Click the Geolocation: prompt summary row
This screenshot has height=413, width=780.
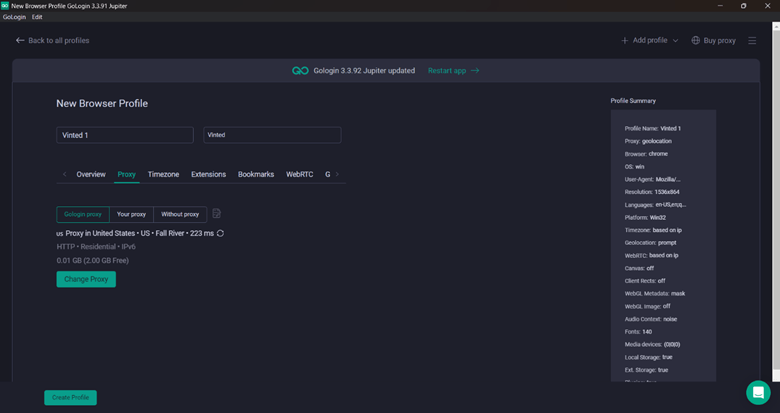tap(651, 243)
